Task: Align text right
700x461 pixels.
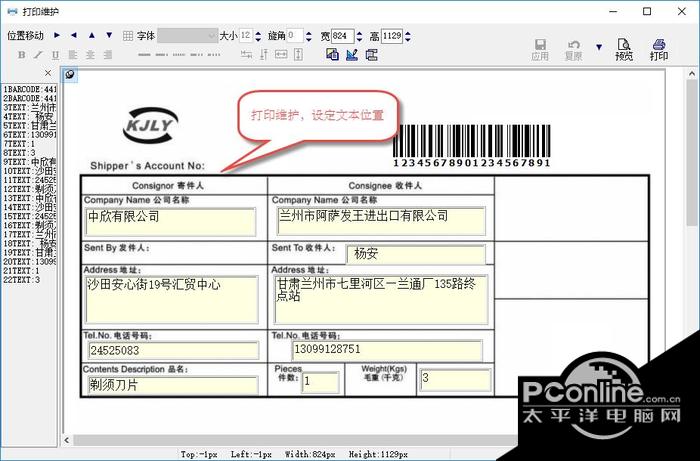Action: [x=108, y=55]
